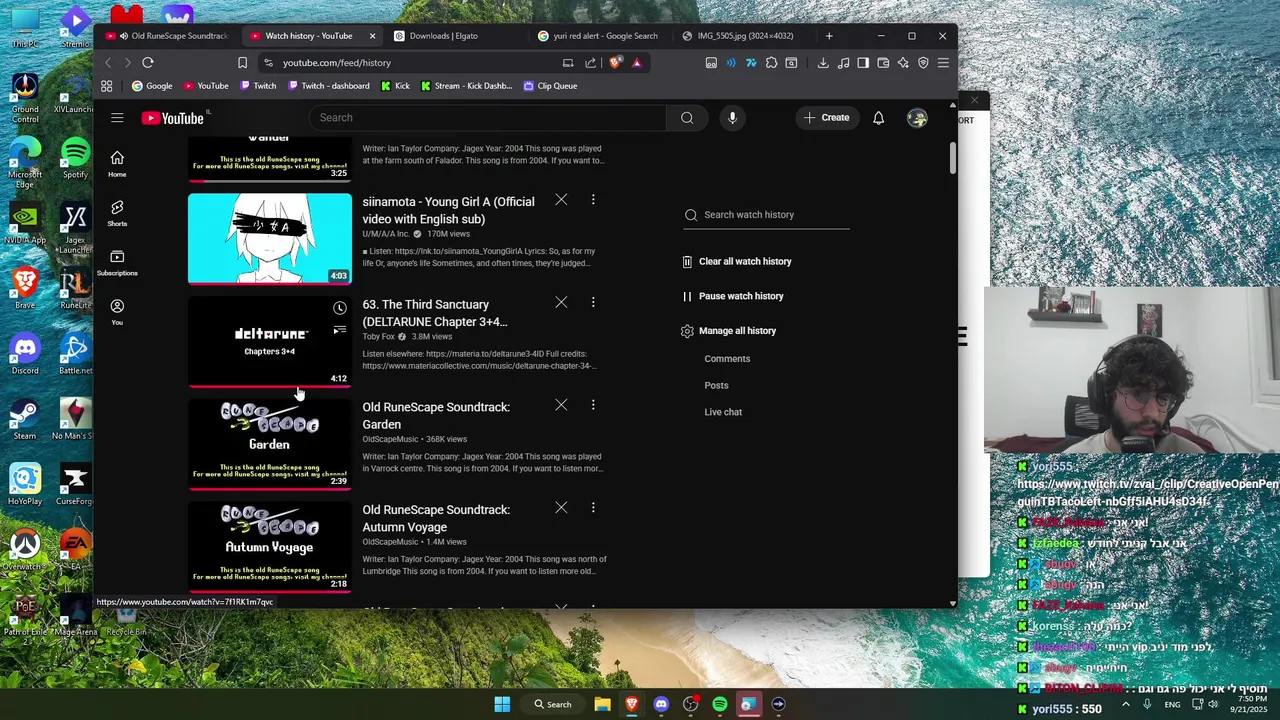Open the Create button menu

tap(826, 118)
